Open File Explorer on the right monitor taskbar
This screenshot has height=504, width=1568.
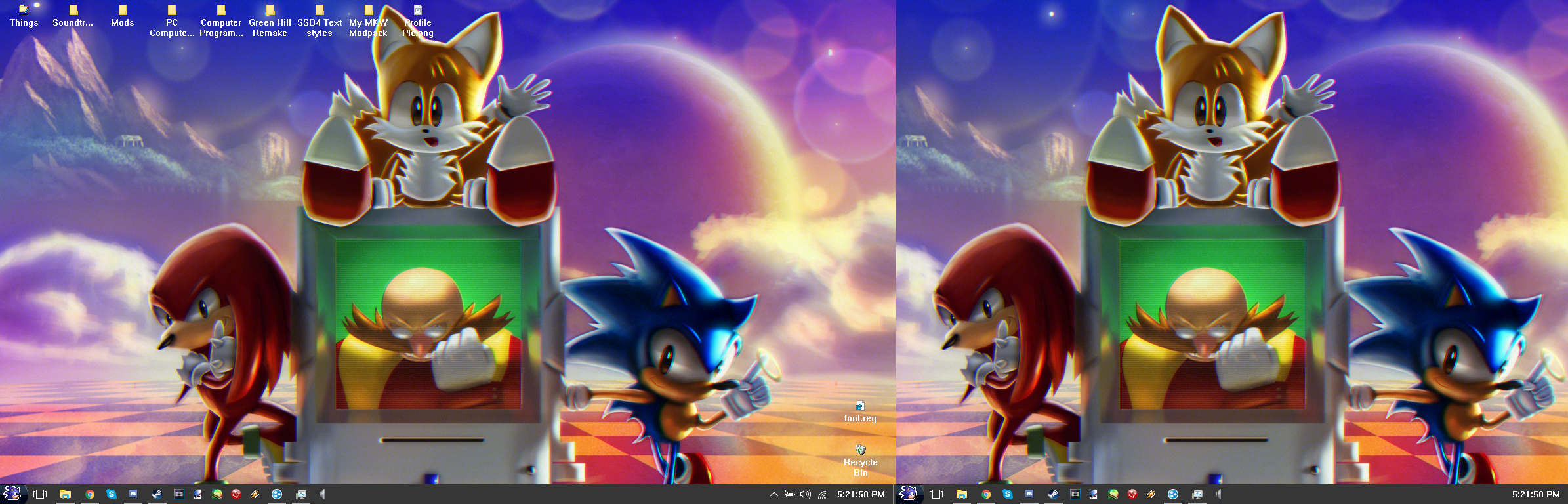[x=962, y=494]
